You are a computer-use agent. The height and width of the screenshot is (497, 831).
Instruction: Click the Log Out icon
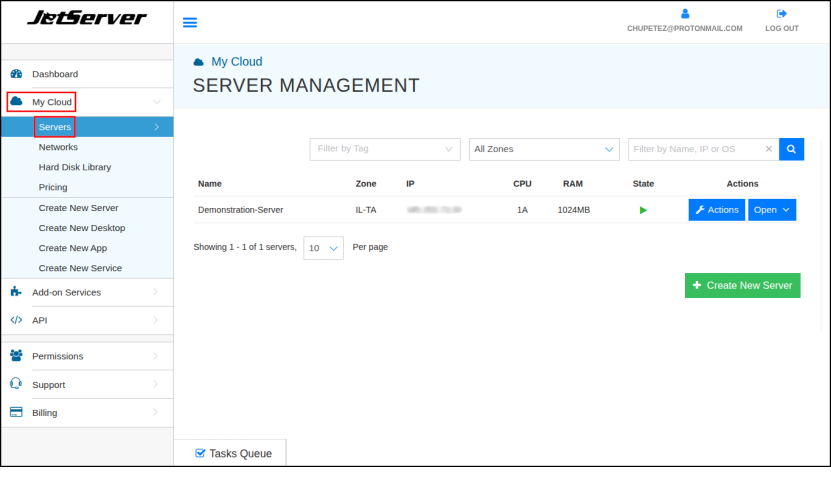click(x=781, y=14)
